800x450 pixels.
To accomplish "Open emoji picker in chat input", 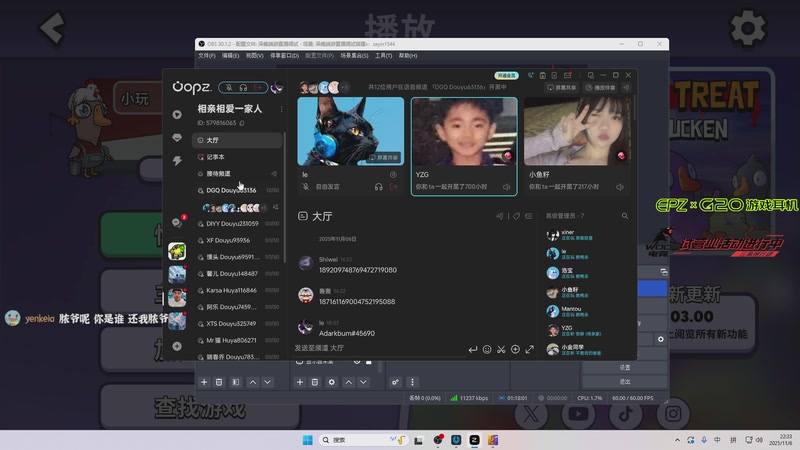I will click(487, 349).
